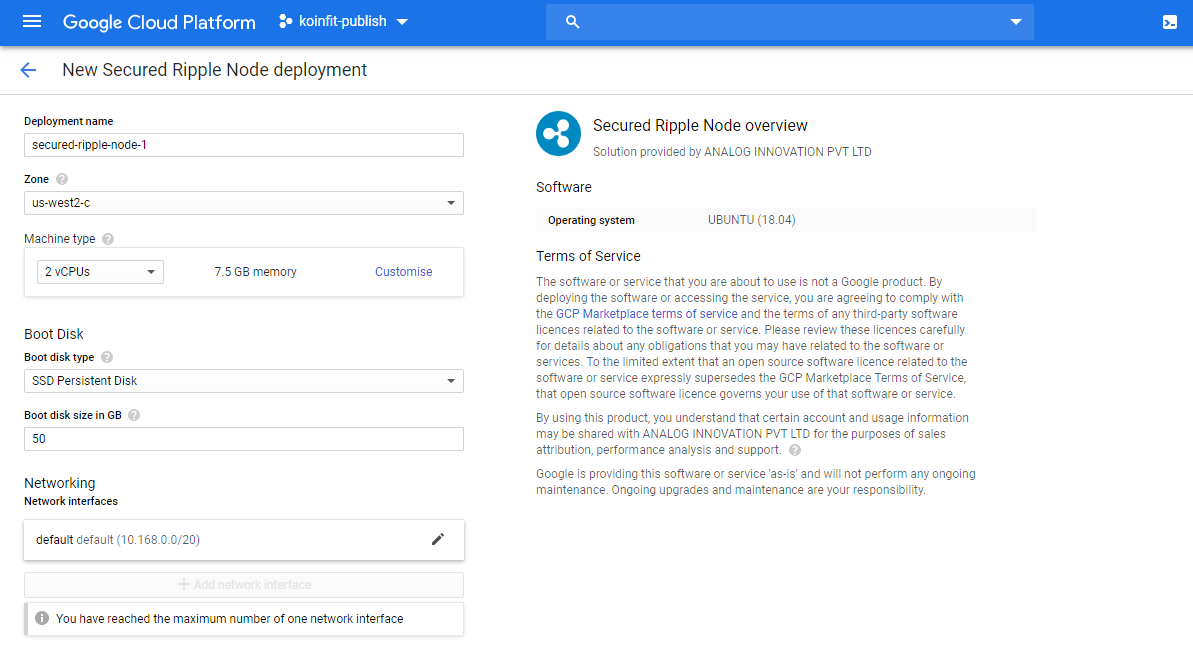Activate Cloud Shell icon in top bar
This screenshot has height=646, width=1193.
1169,22
